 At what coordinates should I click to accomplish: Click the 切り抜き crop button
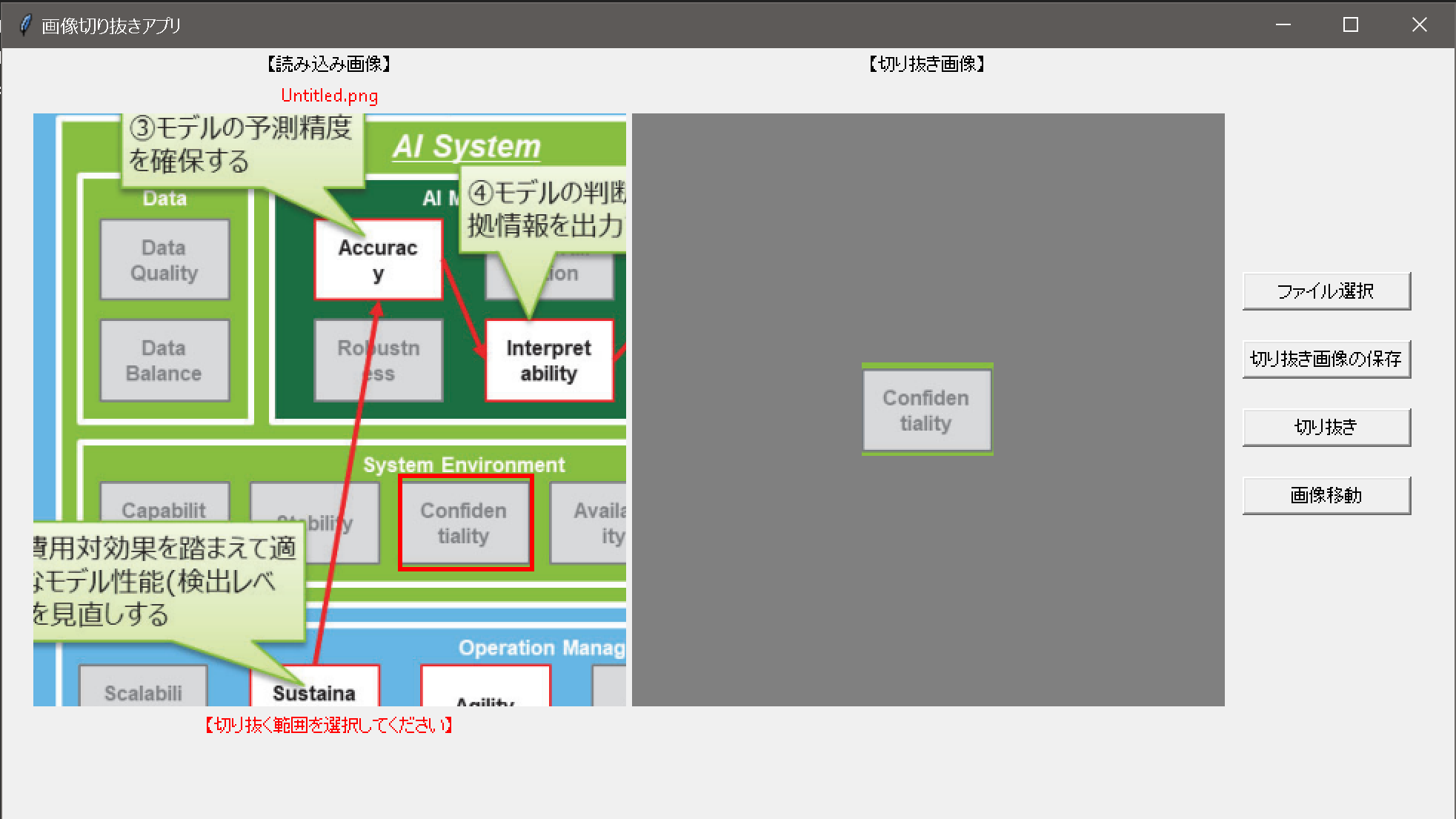1326,428
